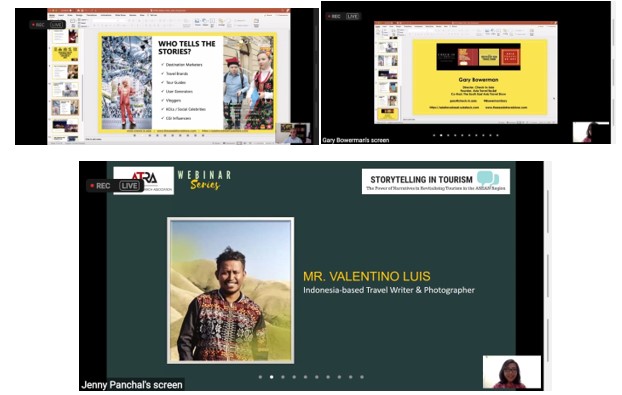Image resolution: width=622 pixels, height=395 pixels.
Task: Click the 'Tour Guides' bullet
Action: click(176, 82)
